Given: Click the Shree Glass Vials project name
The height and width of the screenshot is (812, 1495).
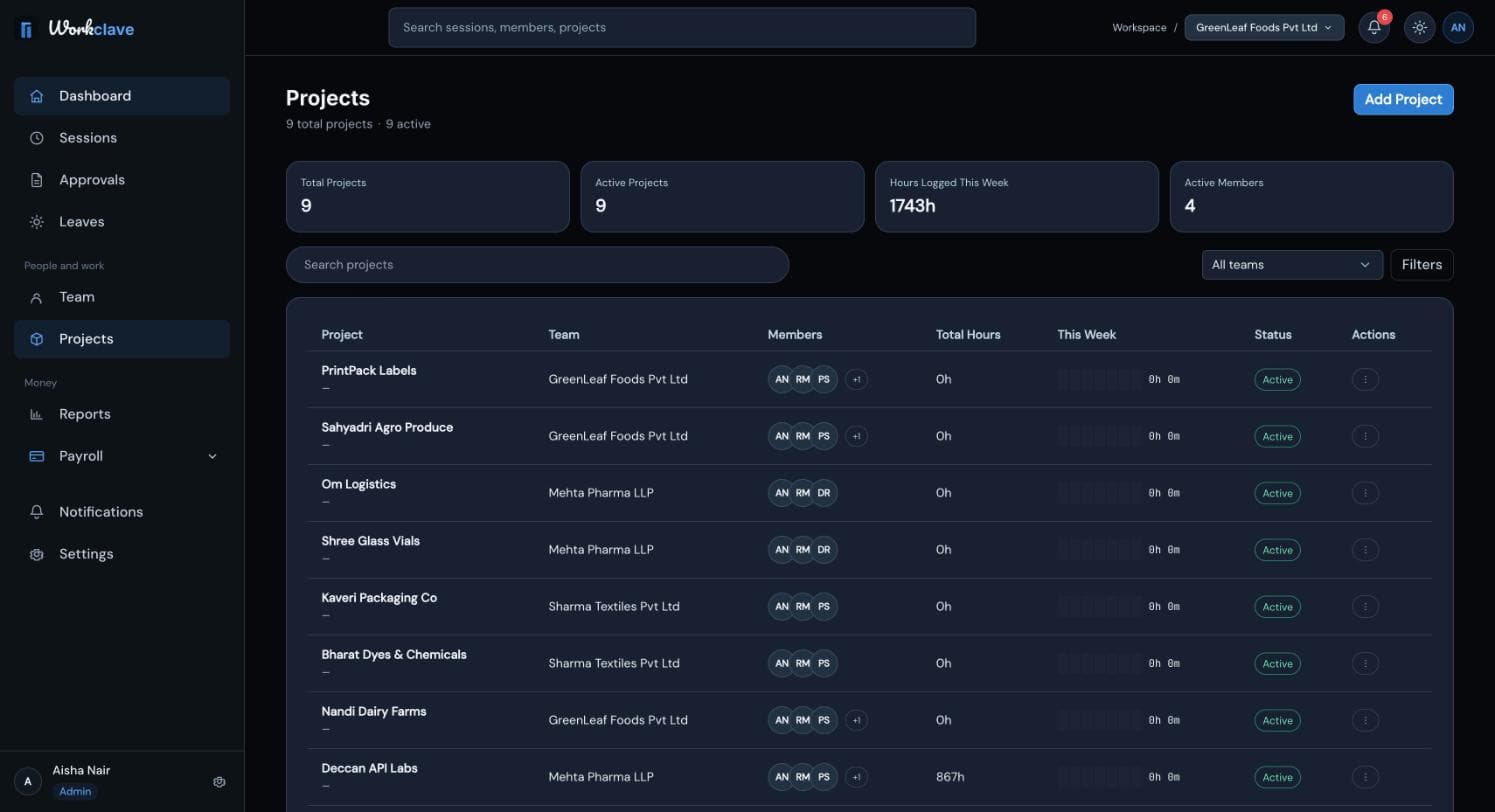Looking at the screenshot, I should [x=371, y=541].
